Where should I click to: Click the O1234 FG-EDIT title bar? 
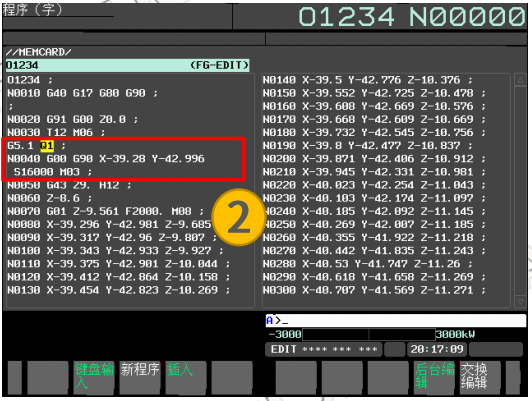pos(128,65)
